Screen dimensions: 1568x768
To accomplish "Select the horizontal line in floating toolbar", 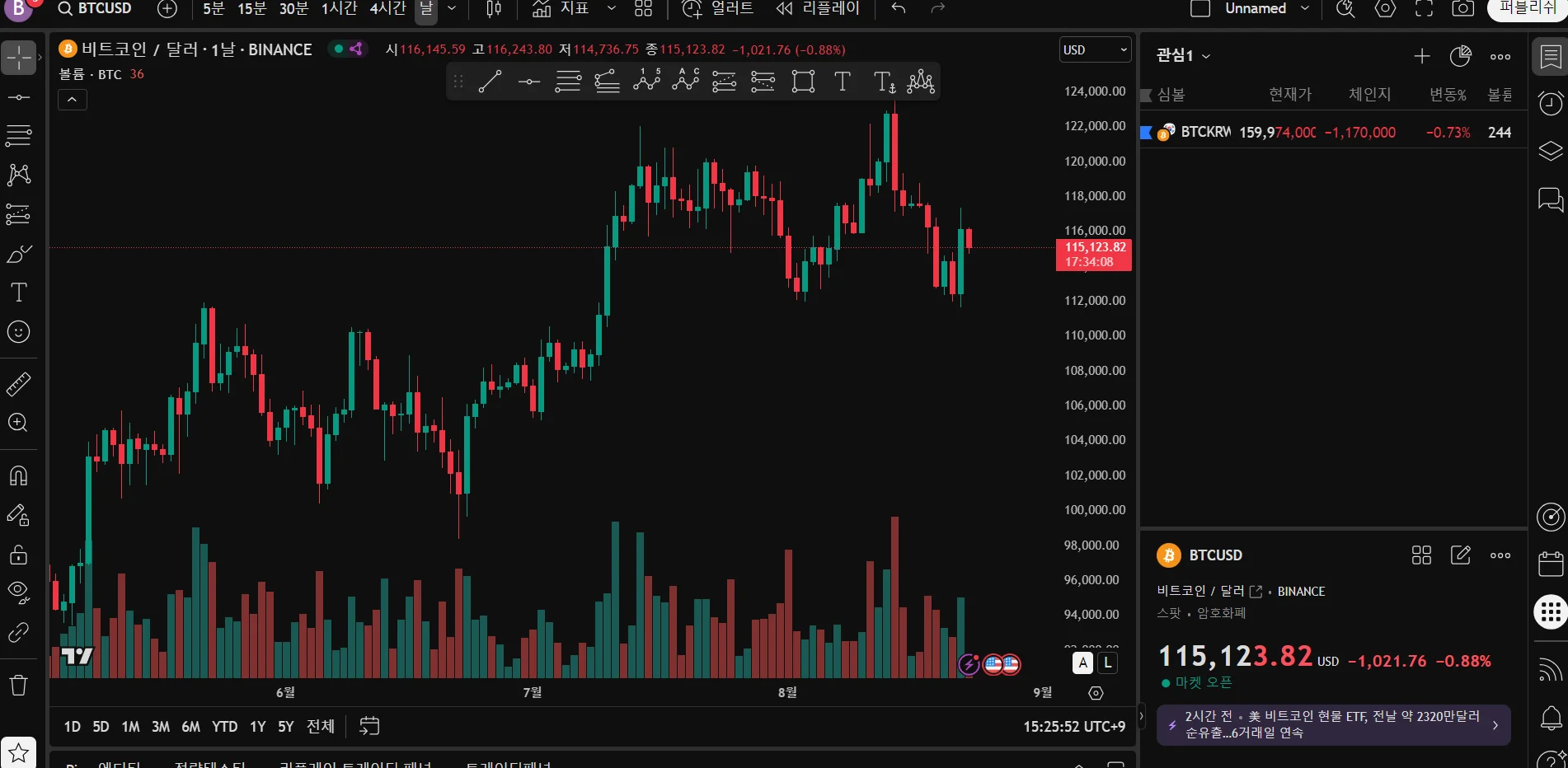I will click(x=529, y=82).
